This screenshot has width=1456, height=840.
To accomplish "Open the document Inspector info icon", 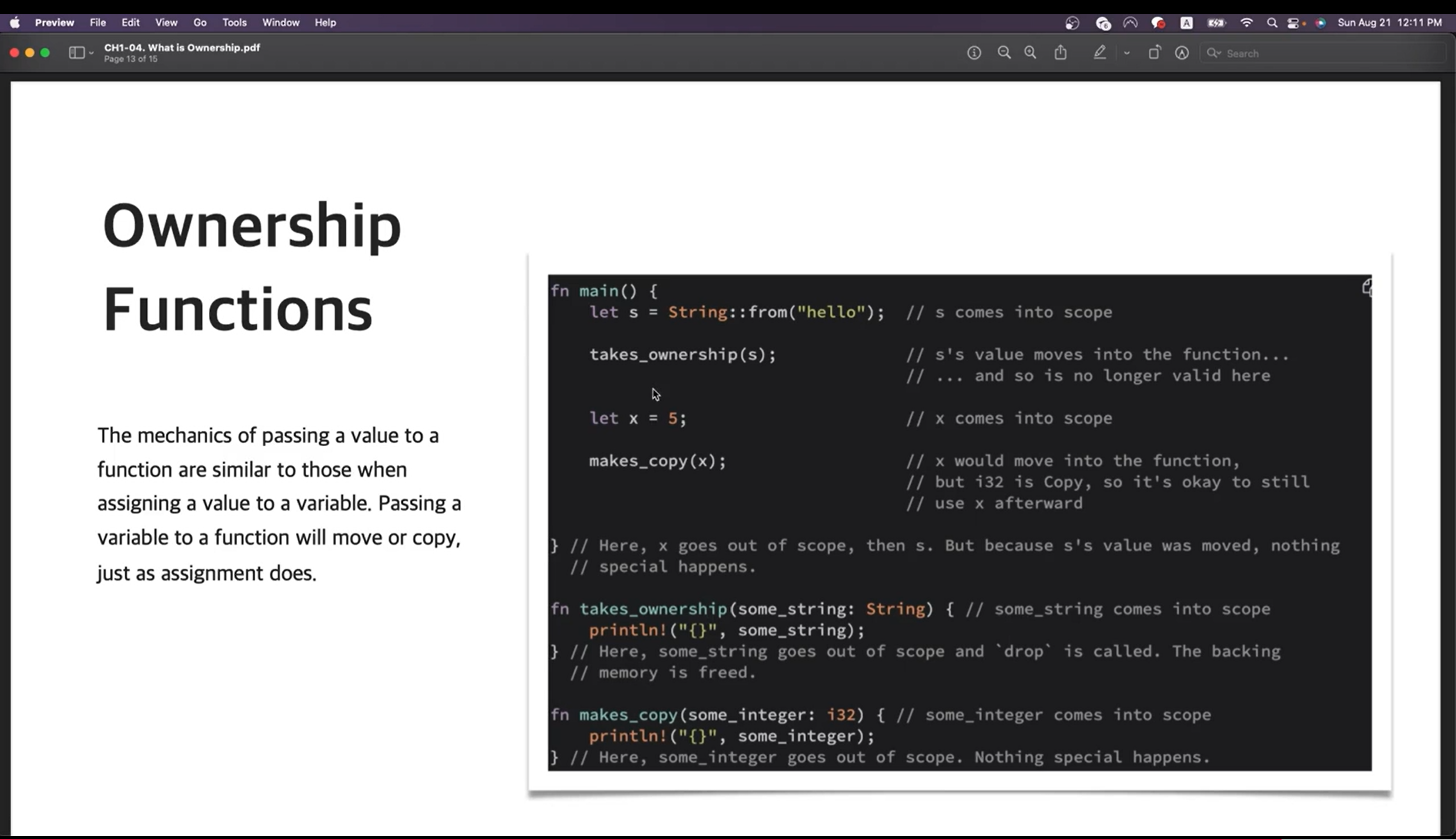I will point(974,53).
